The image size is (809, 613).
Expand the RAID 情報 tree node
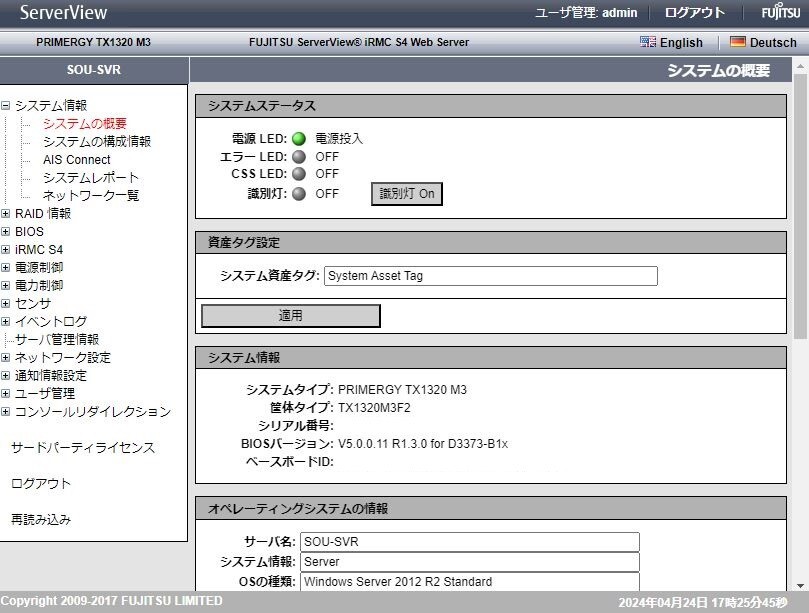[x=5, y=214]
